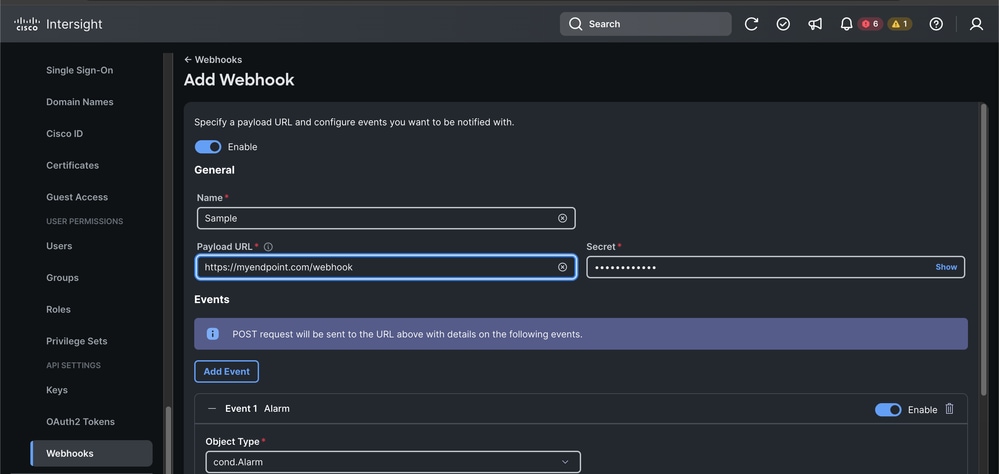The width and height of the screenshot is (999, 474).
Task: Clear the Name field with x icon
Action: pos(563,218)
